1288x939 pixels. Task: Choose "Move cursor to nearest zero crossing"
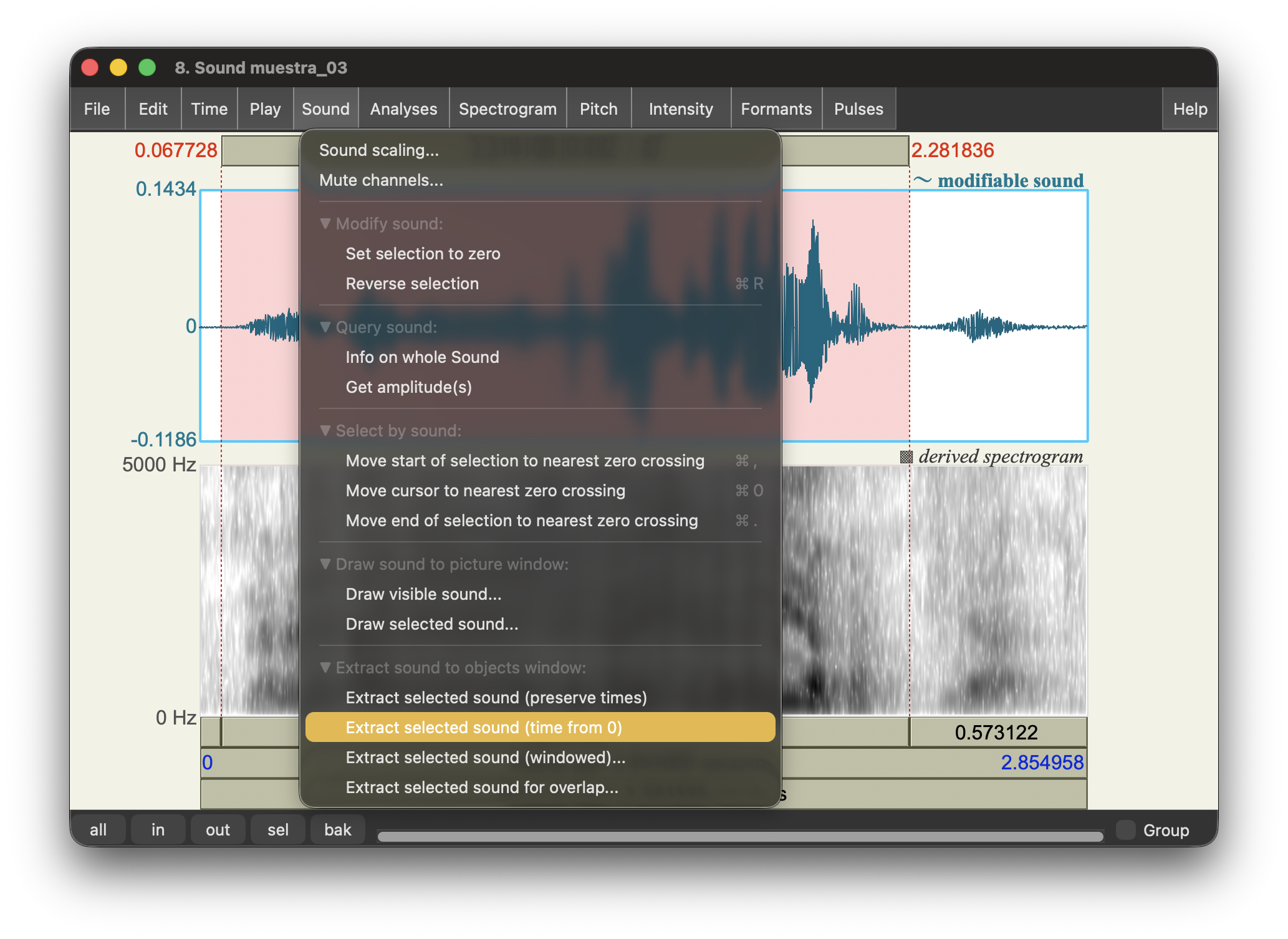click(486, 491)
